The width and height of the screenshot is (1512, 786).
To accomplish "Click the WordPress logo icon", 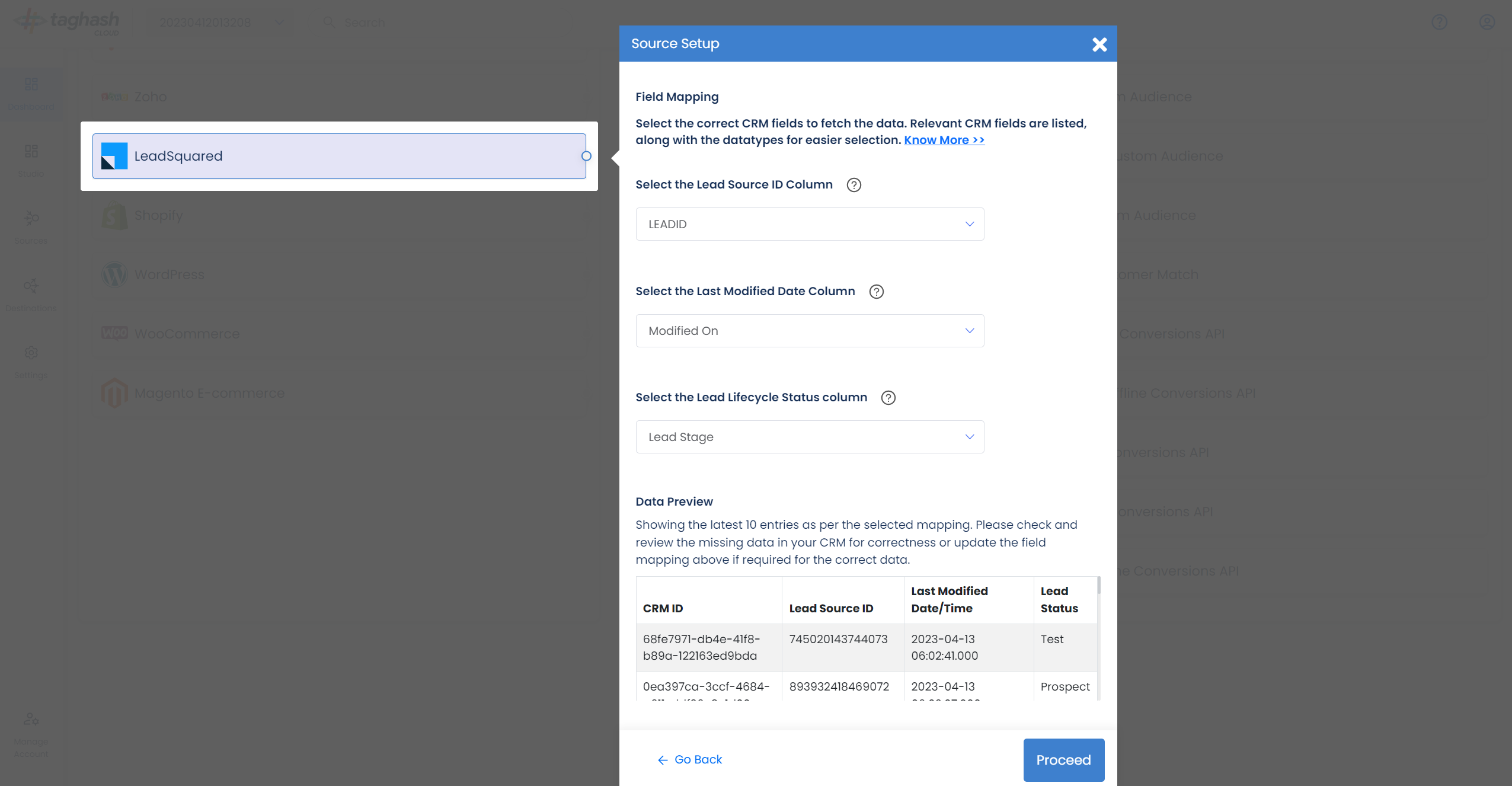I will pyautogui.click(x=114, y=274).
